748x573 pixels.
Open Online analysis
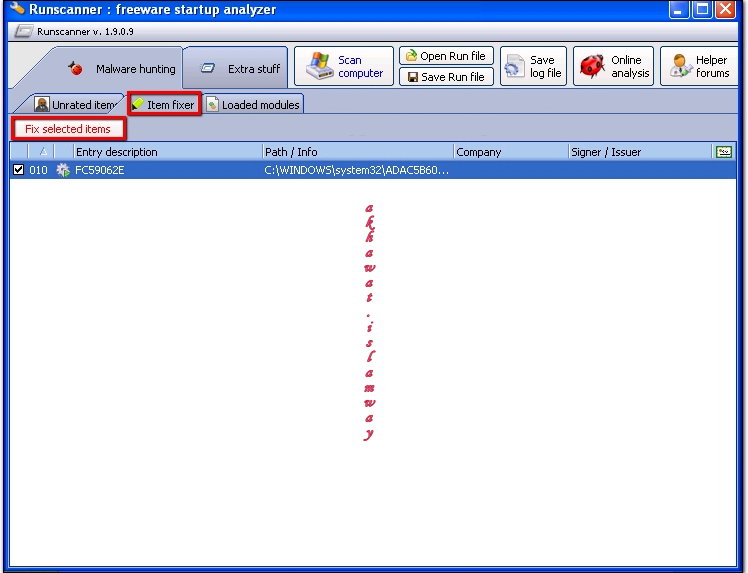coord(613,66)
